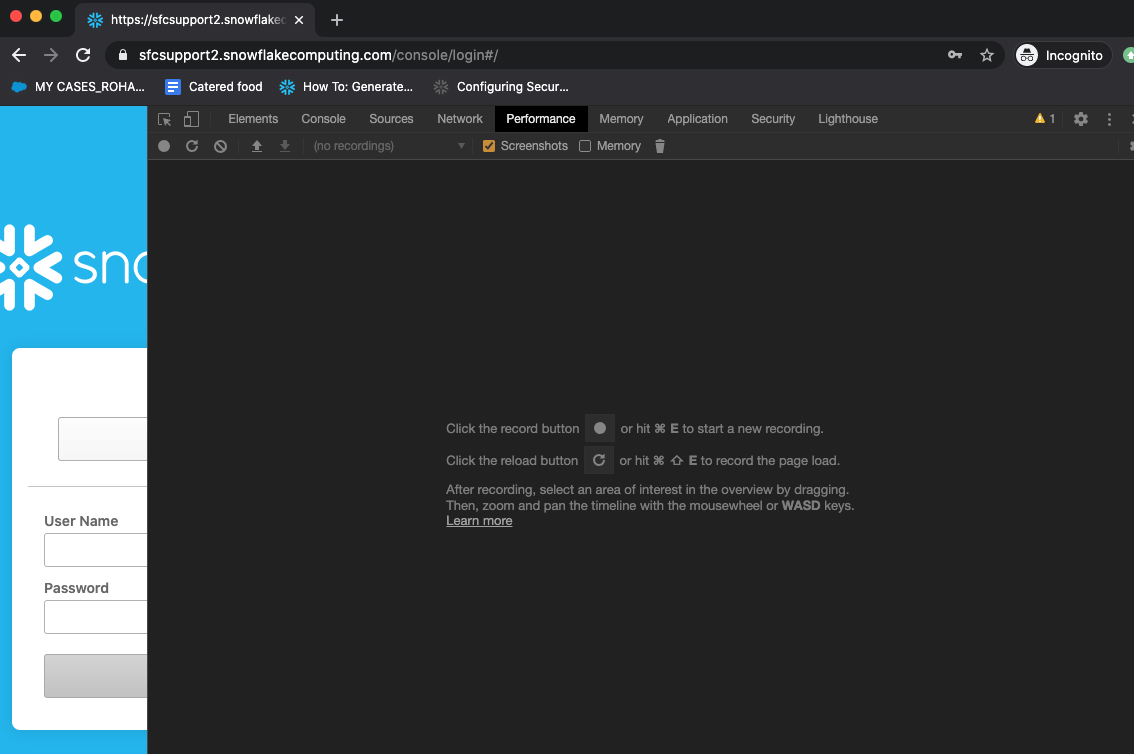The image size is (1134, 754).
Task: Click the reload-and-record page load icon
Action: [x=191, y=145]
